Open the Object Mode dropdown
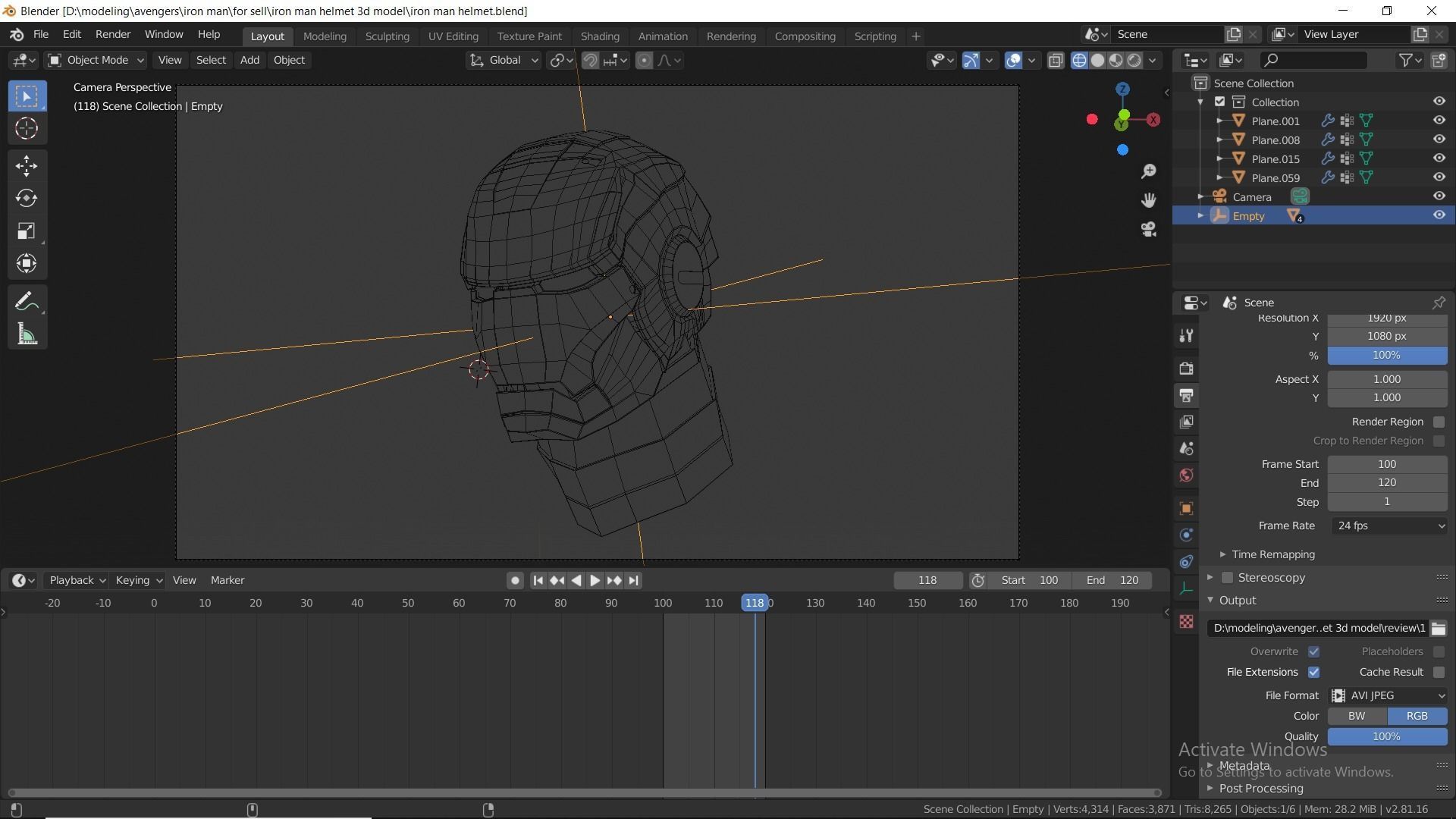This screenshot has height=819, width=1456. coord(96,60)
